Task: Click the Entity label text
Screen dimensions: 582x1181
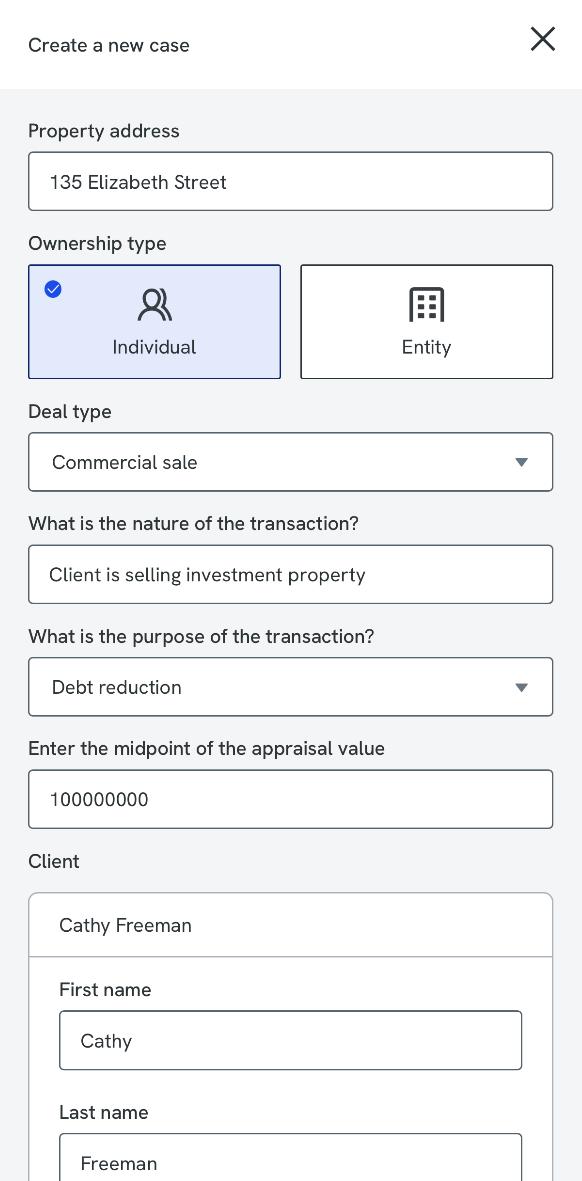Action: pyautogui.click(x=426, y=347)
